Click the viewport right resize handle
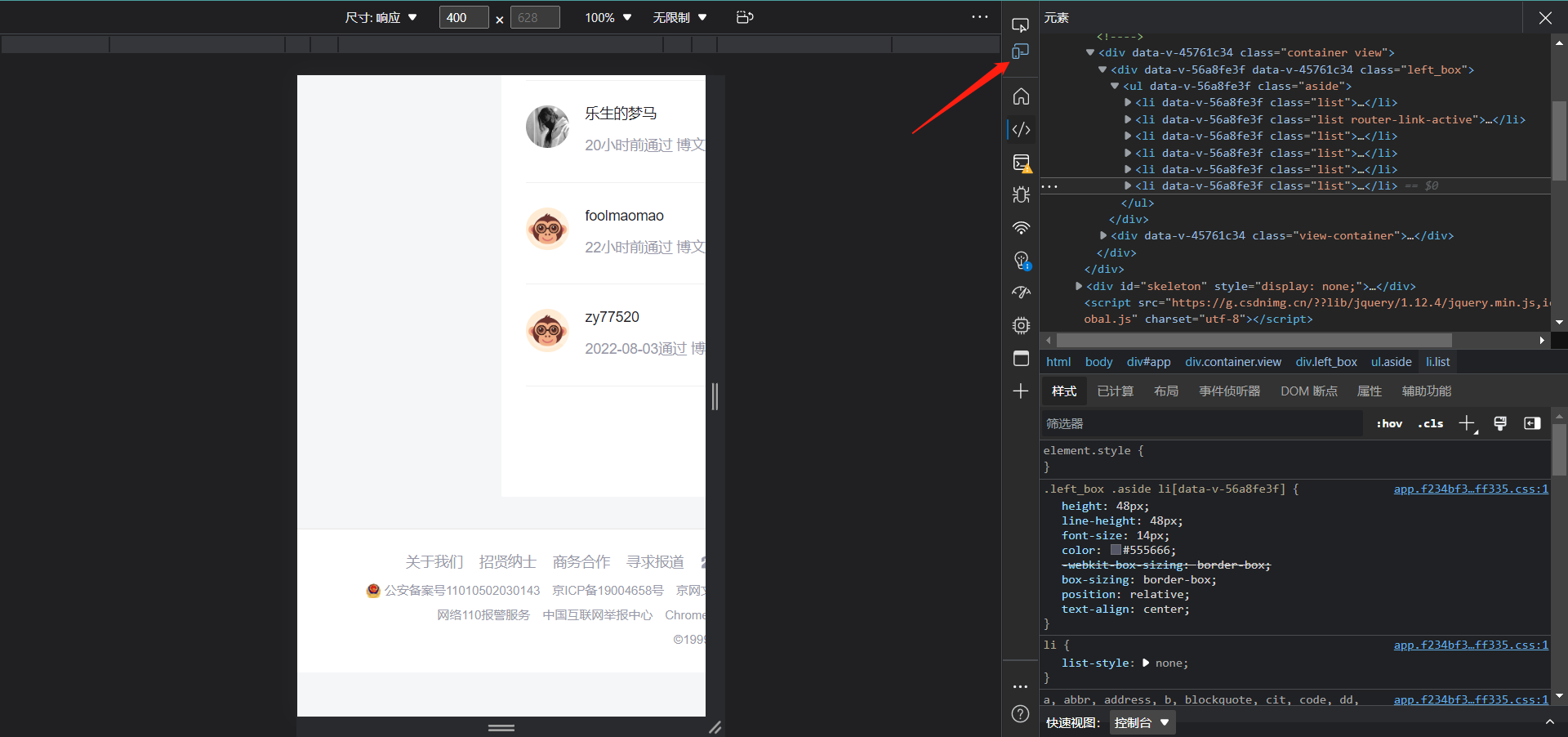Image resolution: width=1568 pixels, height=737 pixels. [715, 396]
